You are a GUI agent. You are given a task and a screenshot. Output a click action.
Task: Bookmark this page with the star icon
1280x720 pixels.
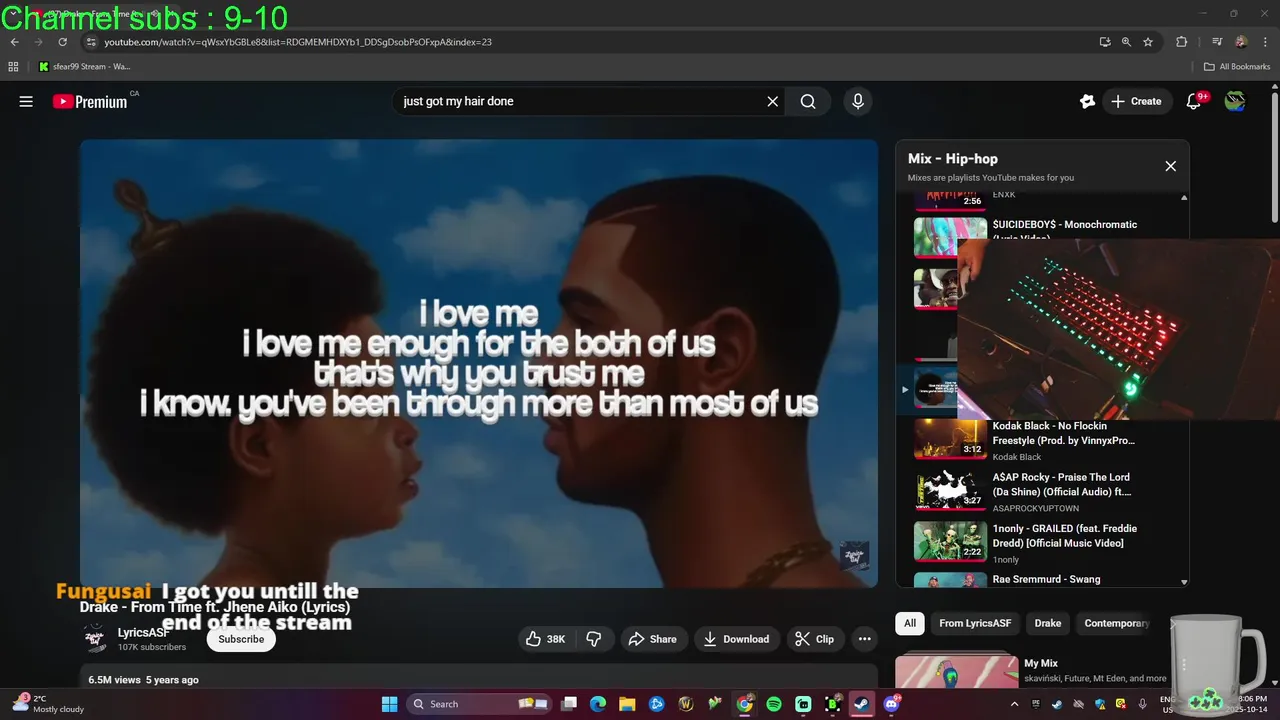1148,42
